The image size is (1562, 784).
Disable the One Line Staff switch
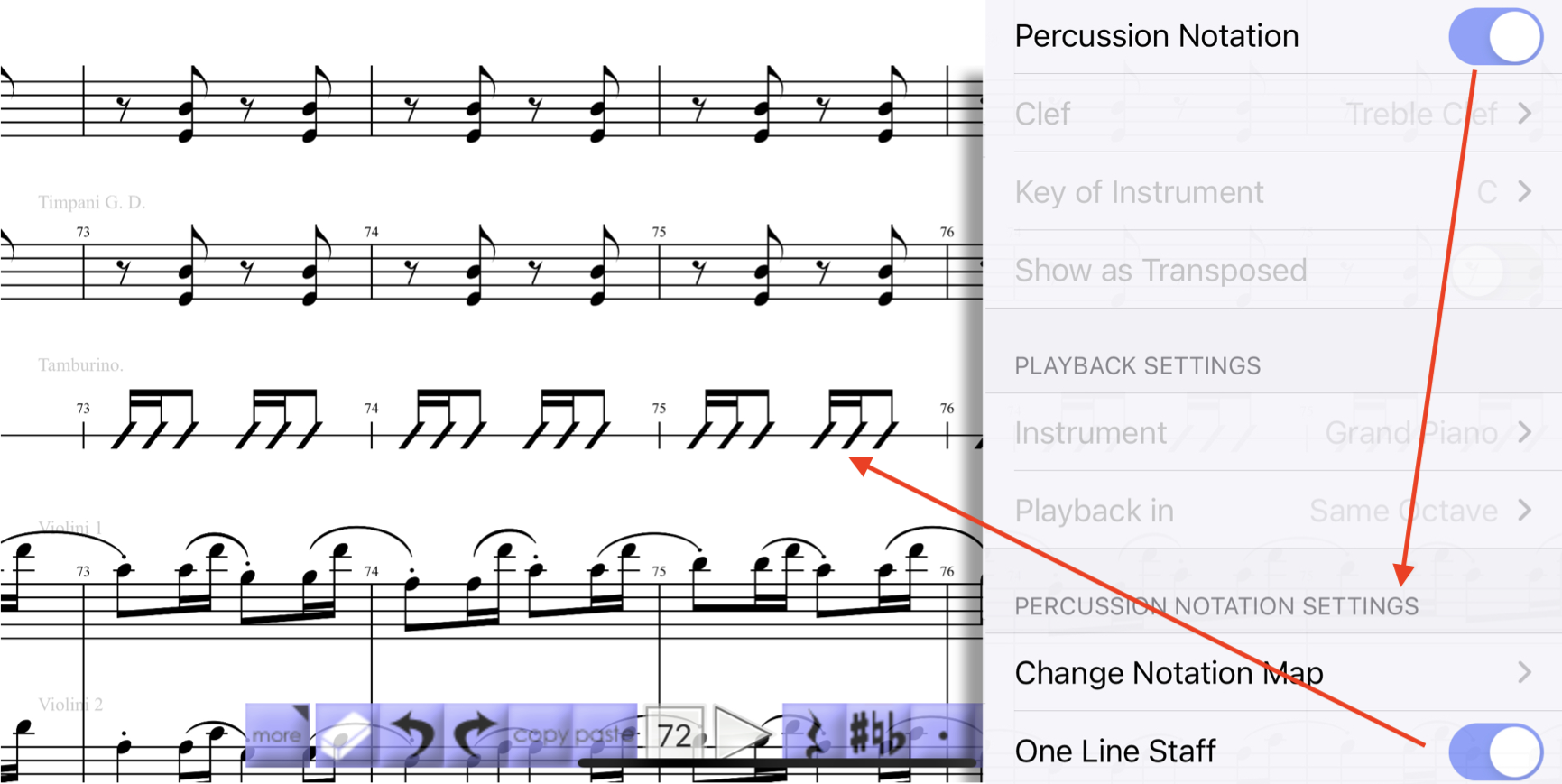click(x=1495, y=752)
